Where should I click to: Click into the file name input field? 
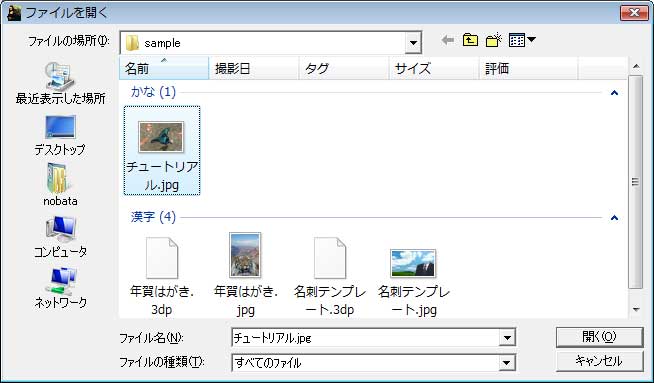click(365, 338)
